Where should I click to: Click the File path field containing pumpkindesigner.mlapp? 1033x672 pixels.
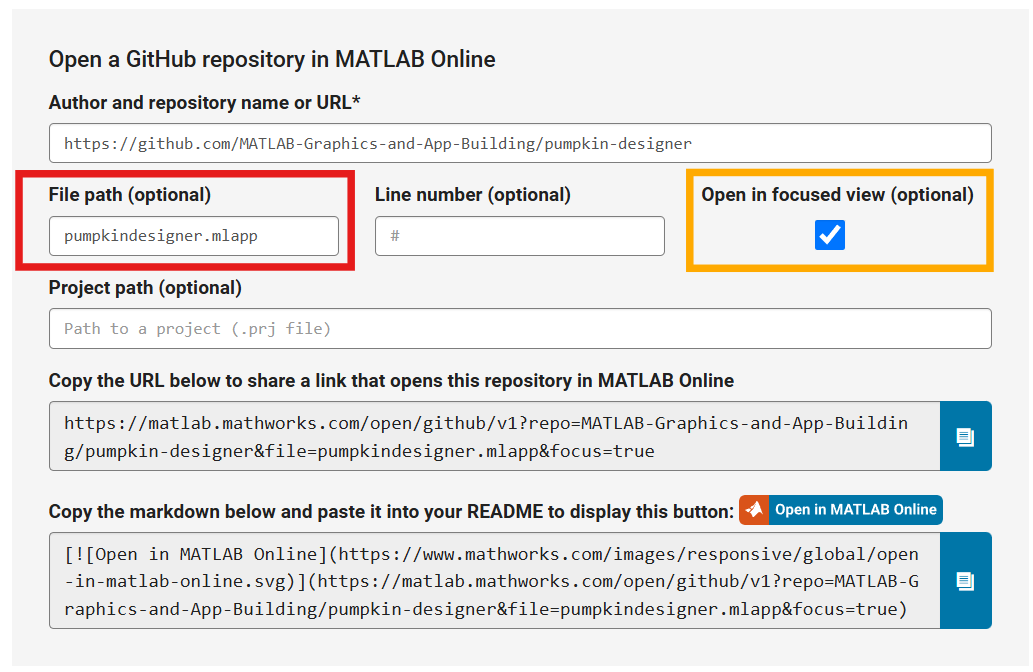[x=194, y=236]
